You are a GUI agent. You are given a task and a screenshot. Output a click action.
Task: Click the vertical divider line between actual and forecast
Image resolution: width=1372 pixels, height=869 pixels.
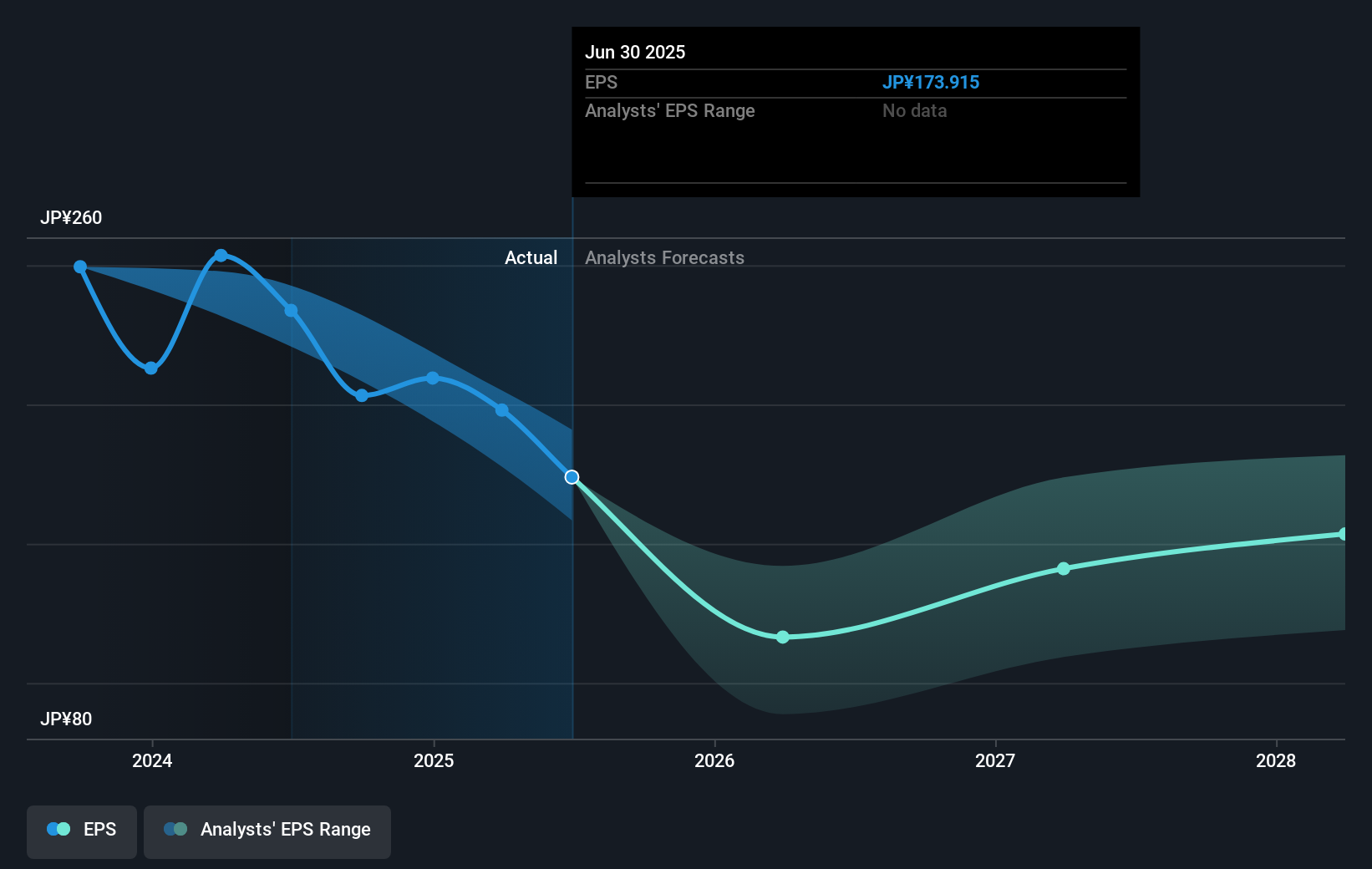tap(572, 585)
